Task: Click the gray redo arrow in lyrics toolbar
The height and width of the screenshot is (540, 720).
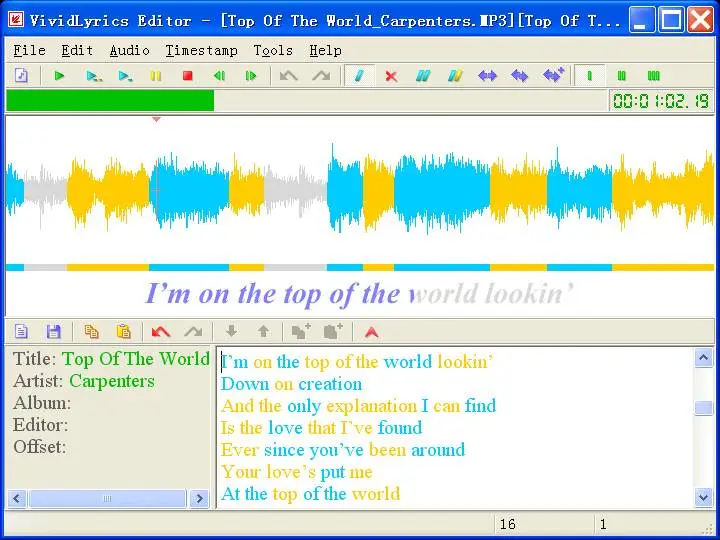Action: [193, 332]
